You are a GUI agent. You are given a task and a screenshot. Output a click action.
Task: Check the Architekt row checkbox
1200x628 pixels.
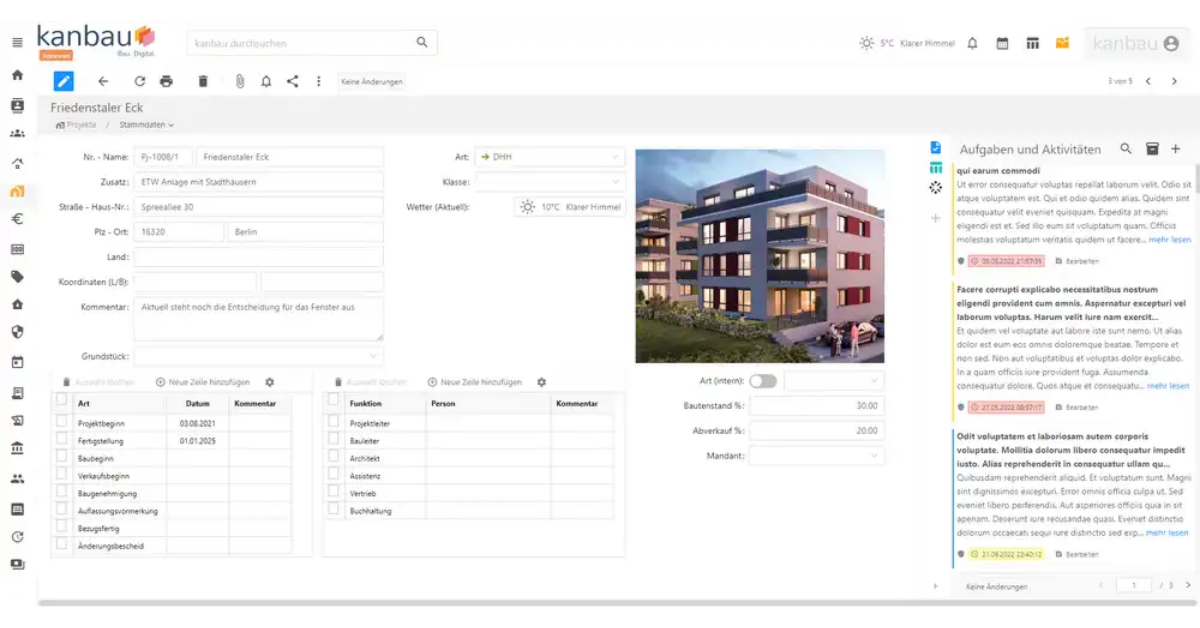coord(334,457)
